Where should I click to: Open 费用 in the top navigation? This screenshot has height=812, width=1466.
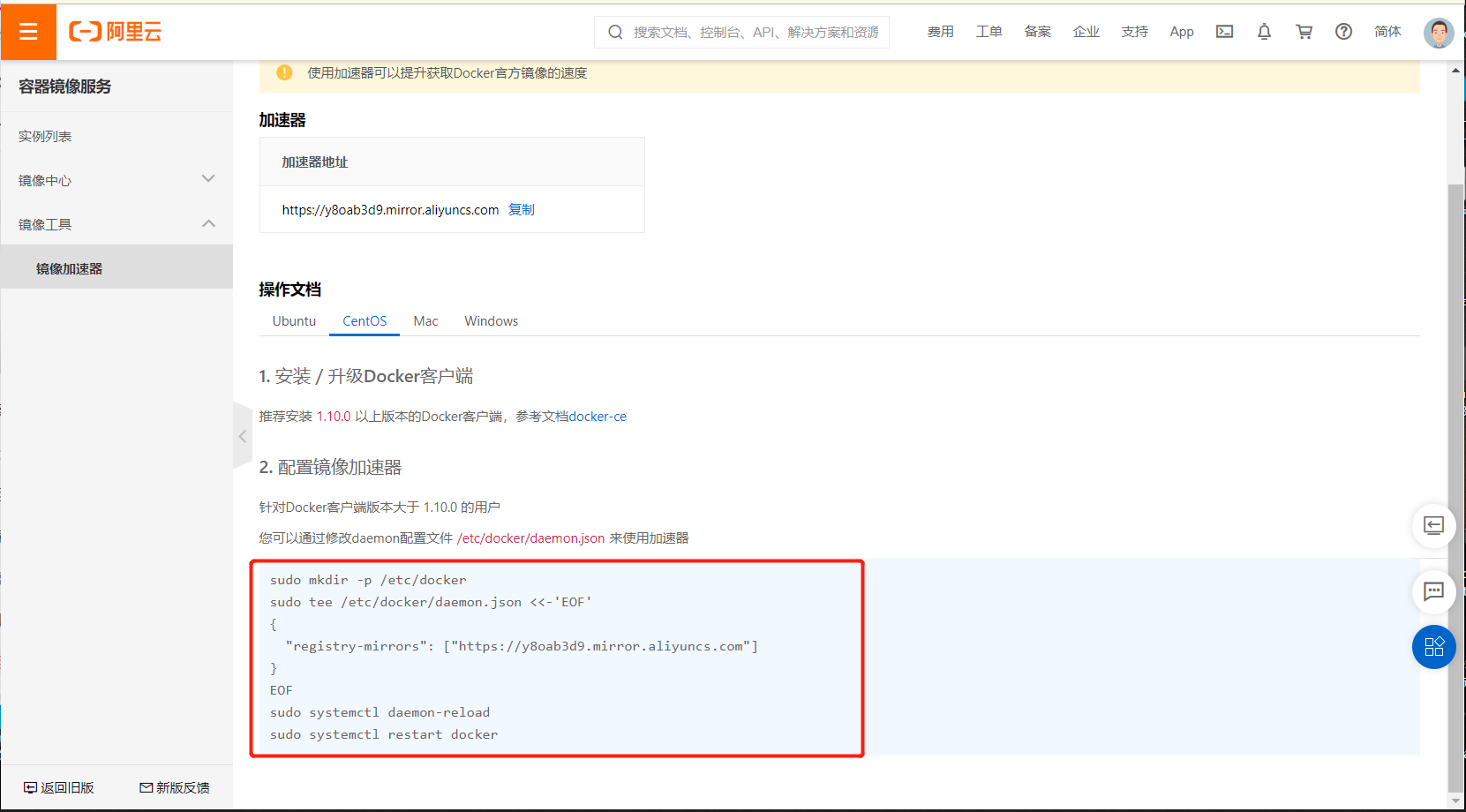tap(940, 32)
